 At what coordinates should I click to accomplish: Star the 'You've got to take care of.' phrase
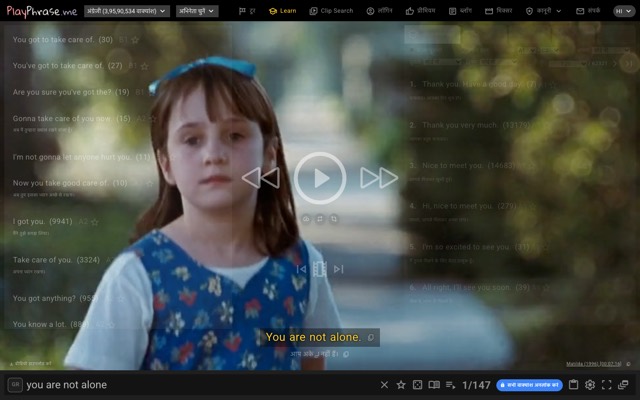tap(144, 66)
